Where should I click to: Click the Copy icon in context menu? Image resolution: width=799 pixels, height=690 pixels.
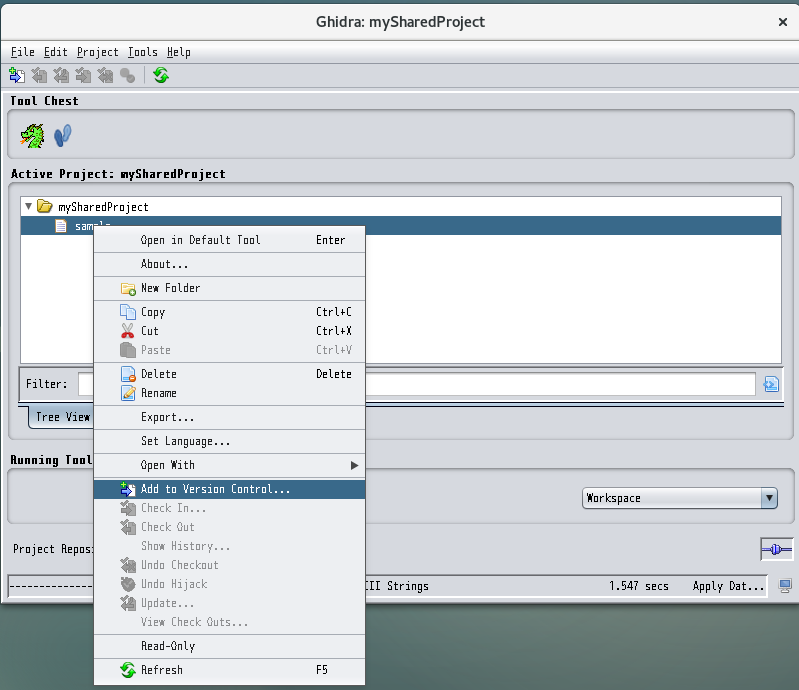(x=128, y=312)
